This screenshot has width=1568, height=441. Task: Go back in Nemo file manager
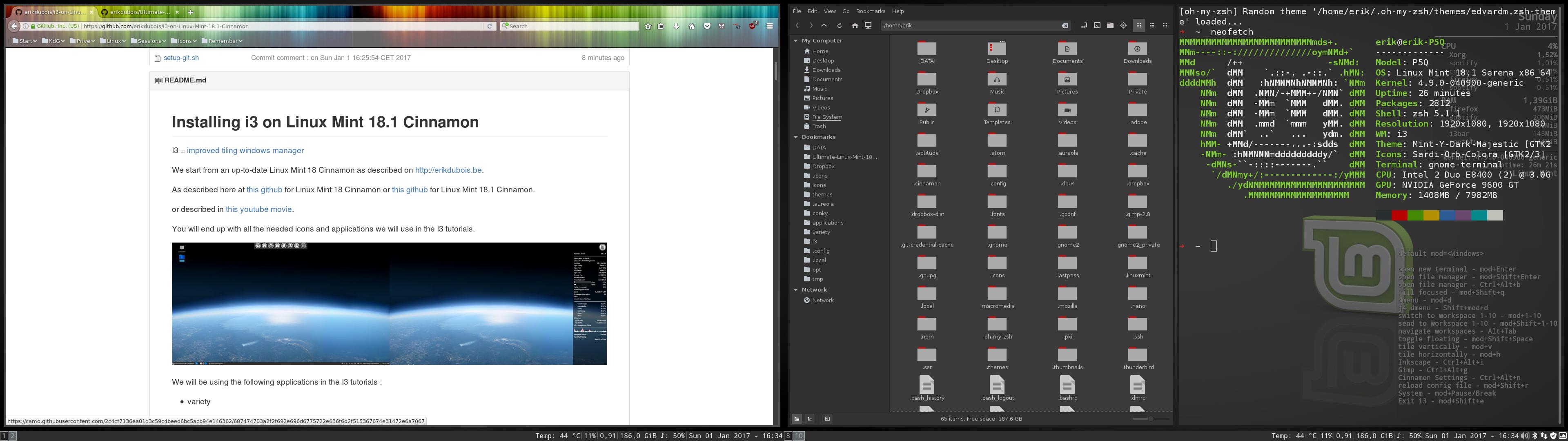pos(797,26)
